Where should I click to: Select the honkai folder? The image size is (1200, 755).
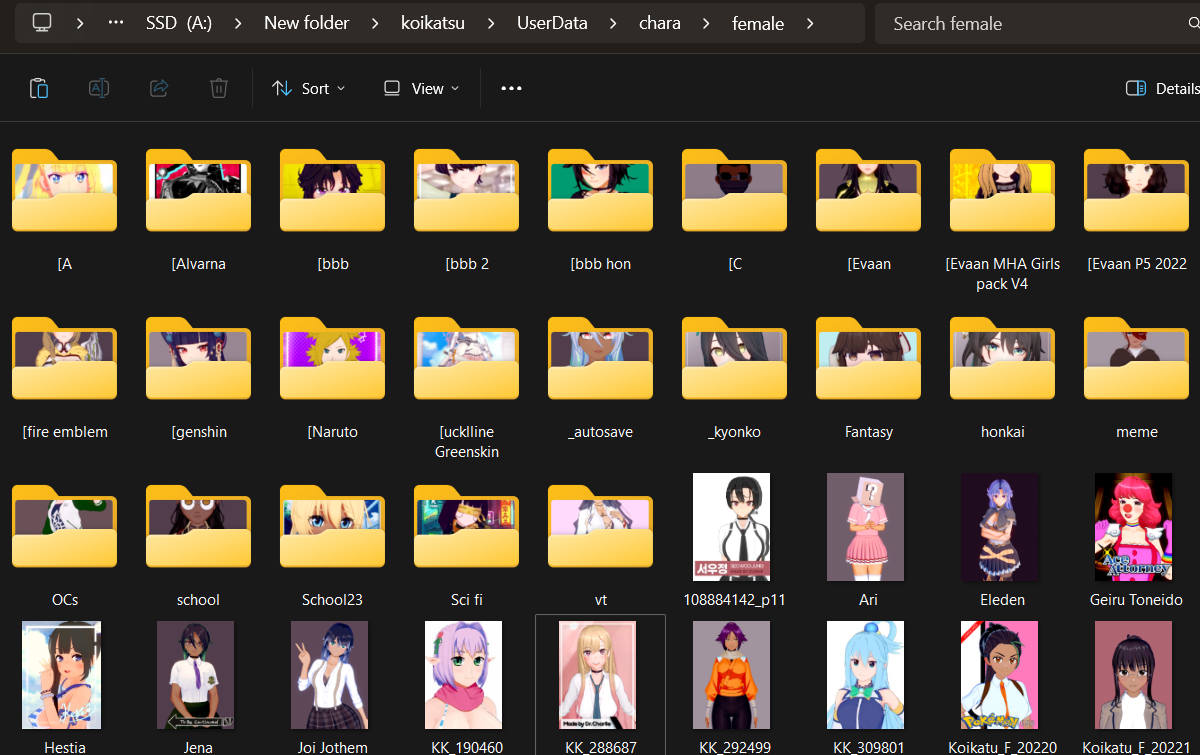tap(1003, 380)
